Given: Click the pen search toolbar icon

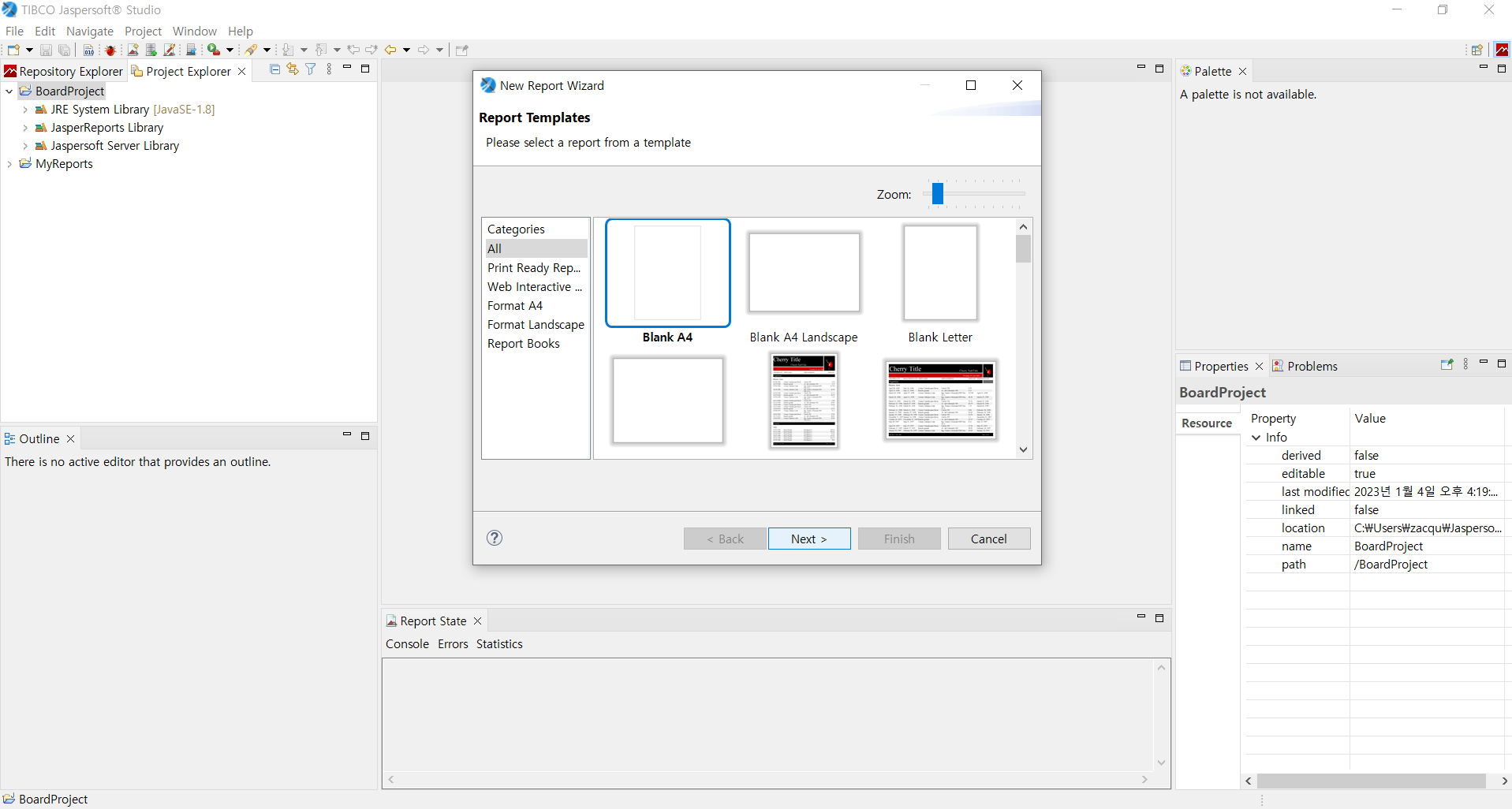Looking at the screenshot, I should tap(251, 50).
